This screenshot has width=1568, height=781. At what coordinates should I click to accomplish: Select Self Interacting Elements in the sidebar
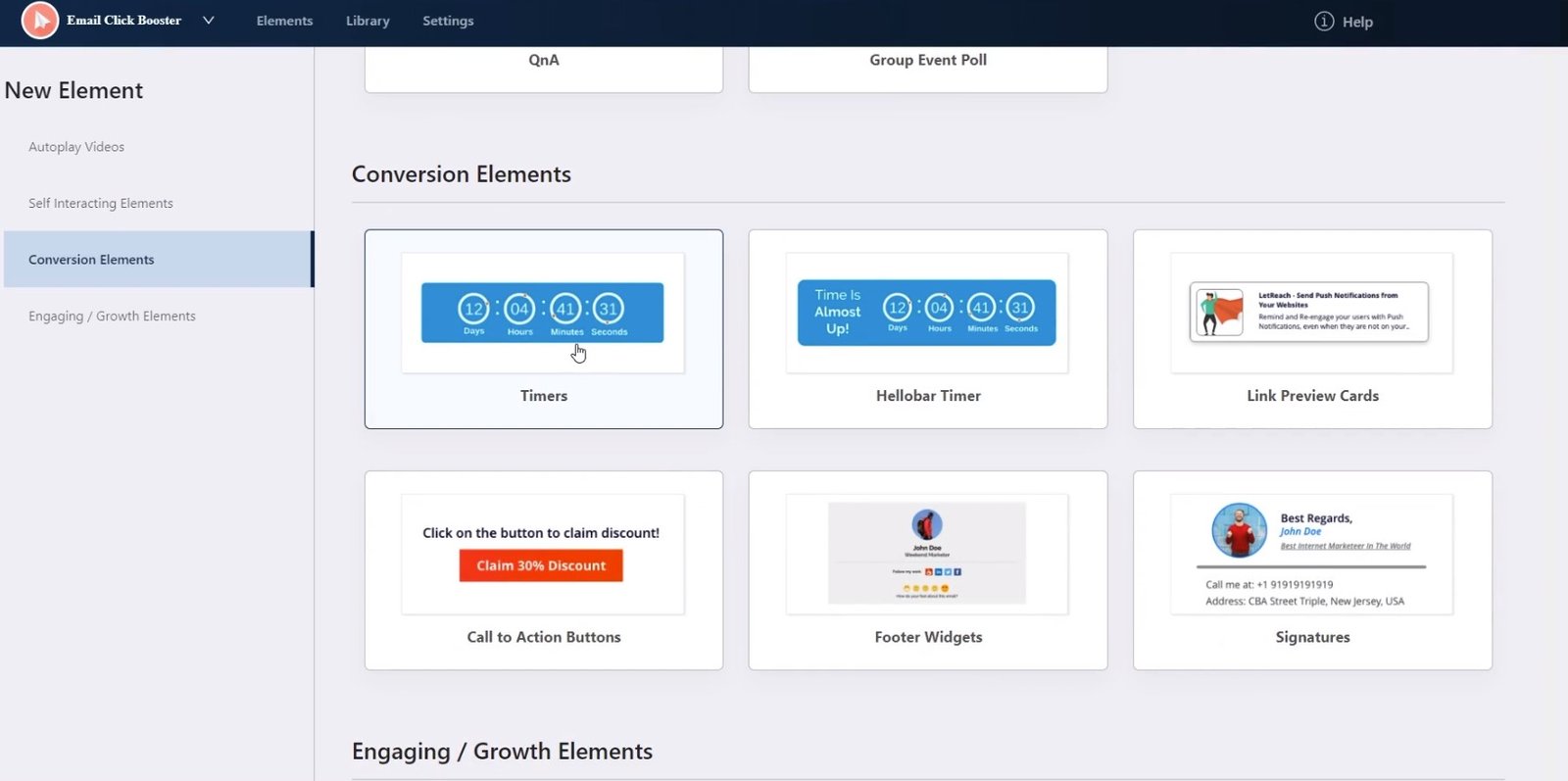coord(101,203)
